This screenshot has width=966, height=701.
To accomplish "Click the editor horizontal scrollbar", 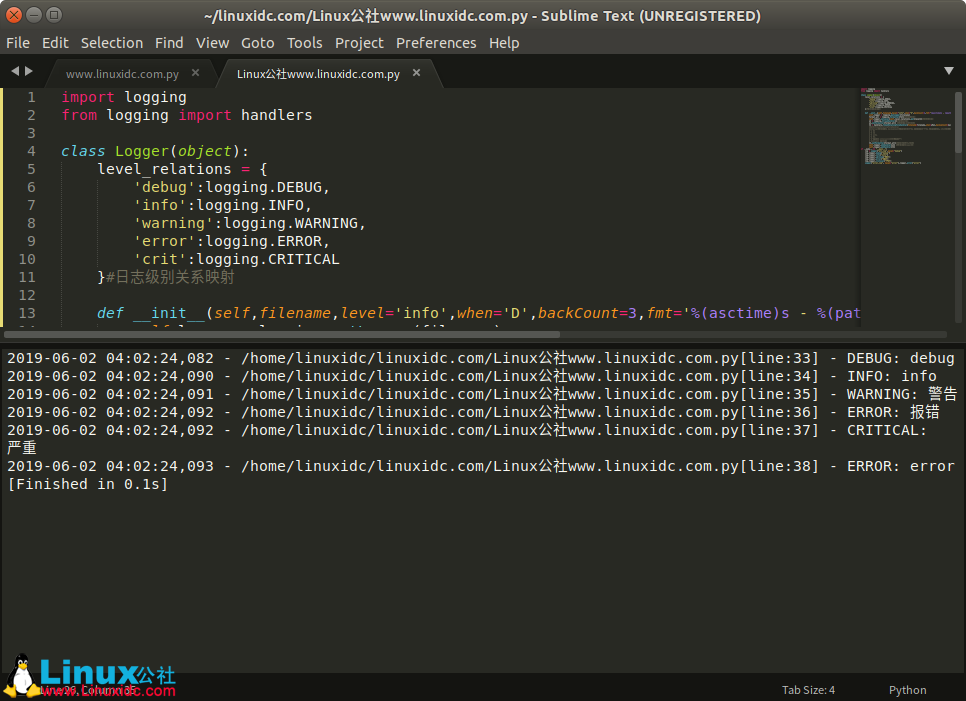I will (x=282, y=334).
